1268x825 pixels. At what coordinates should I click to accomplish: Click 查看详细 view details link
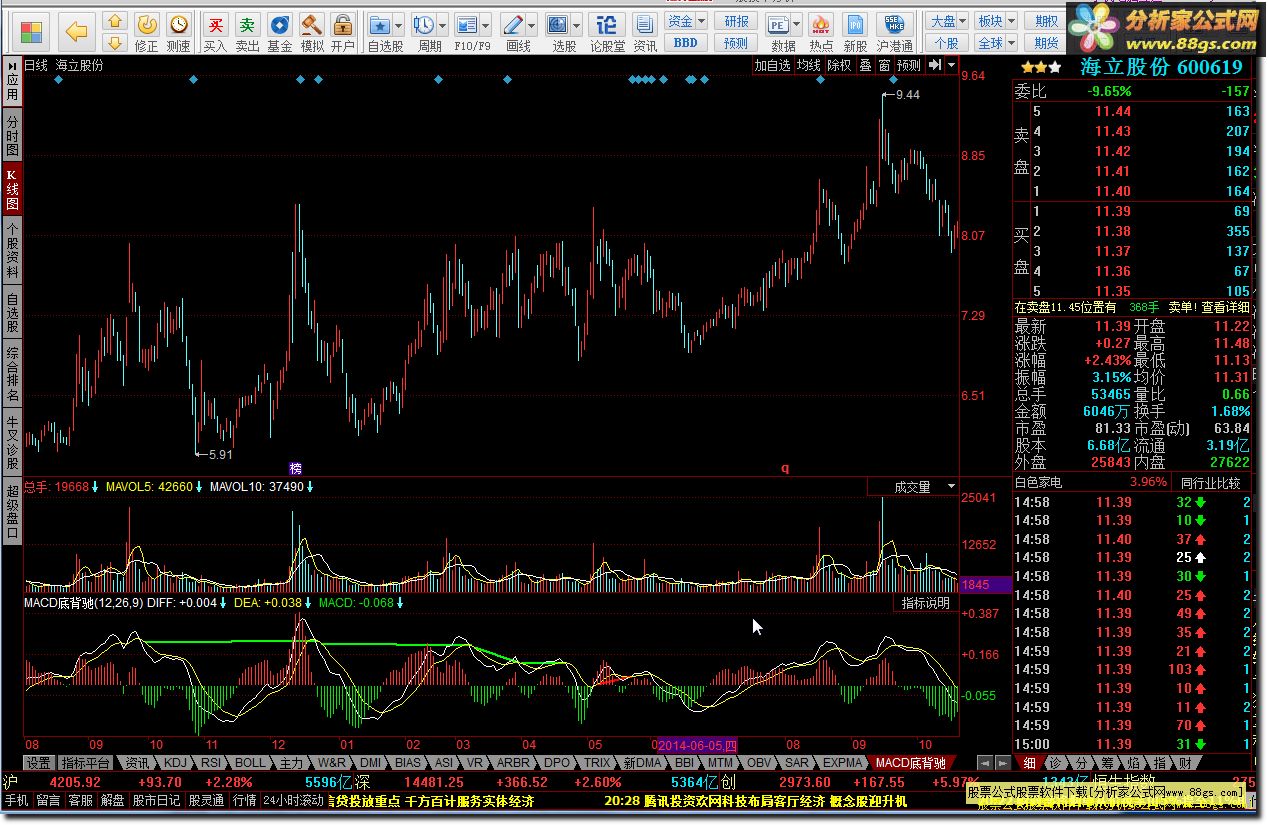pyautogui.click(x=1225, y=307)
